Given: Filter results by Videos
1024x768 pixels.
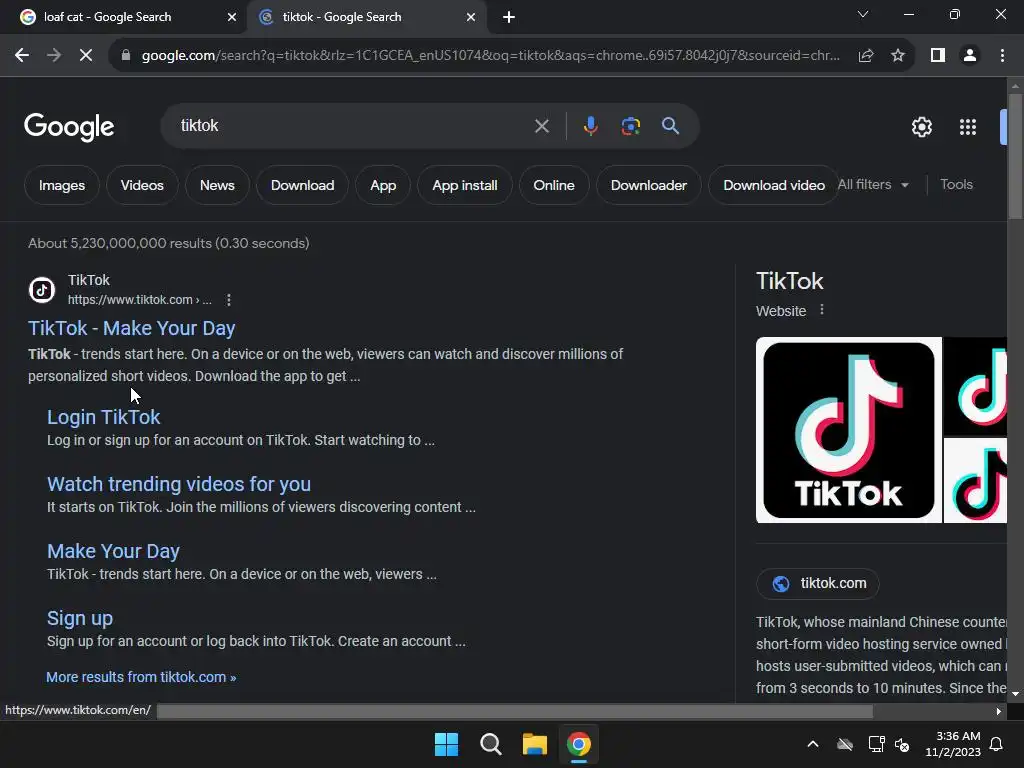Looking at the screenshot, I should pyautogui.click(x=142, y=185).
